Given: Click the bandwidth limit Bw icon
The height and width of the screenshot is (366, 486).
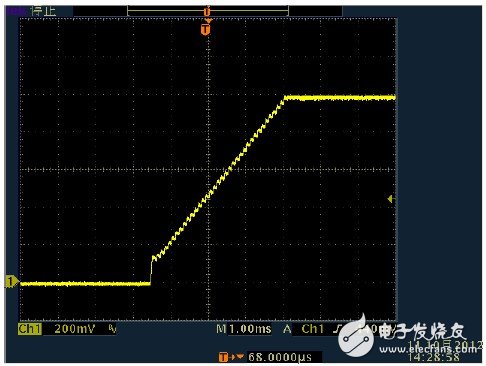Looking at the screenshot, I should 112,329.
